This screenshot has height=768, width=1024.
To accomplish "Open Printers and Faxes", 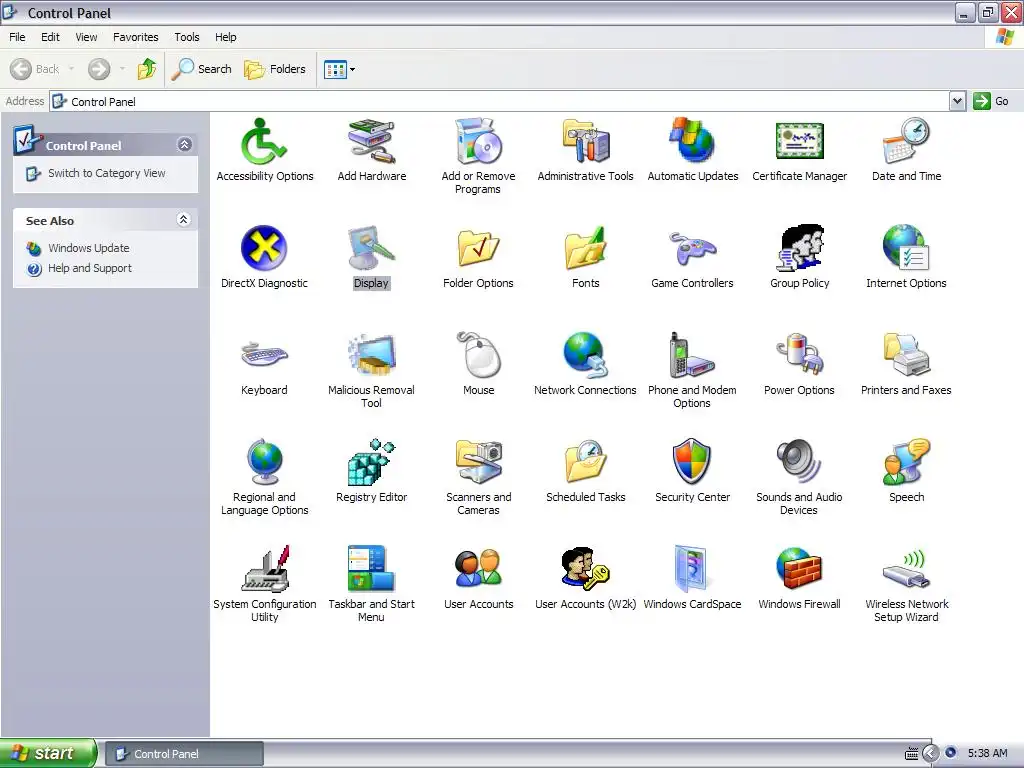I will pyautogui.click(x=906, y=355).
